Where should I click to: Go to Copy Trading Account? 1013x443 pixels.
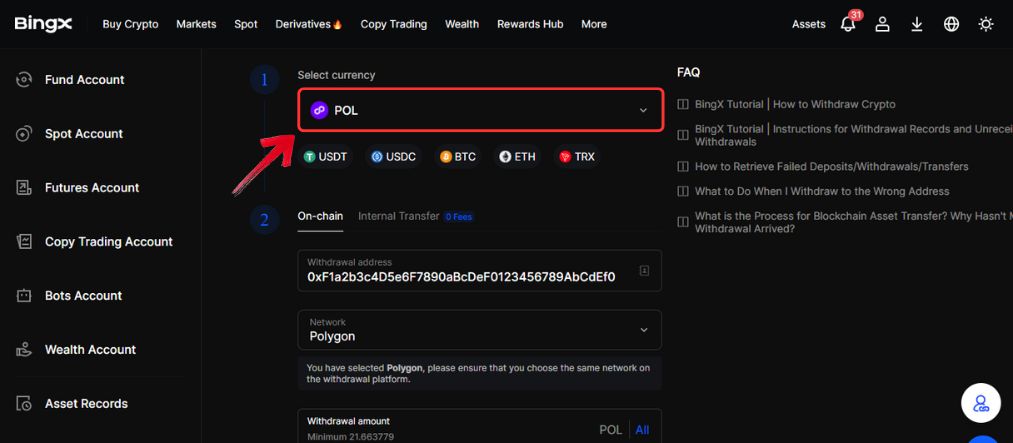[109, 242]
